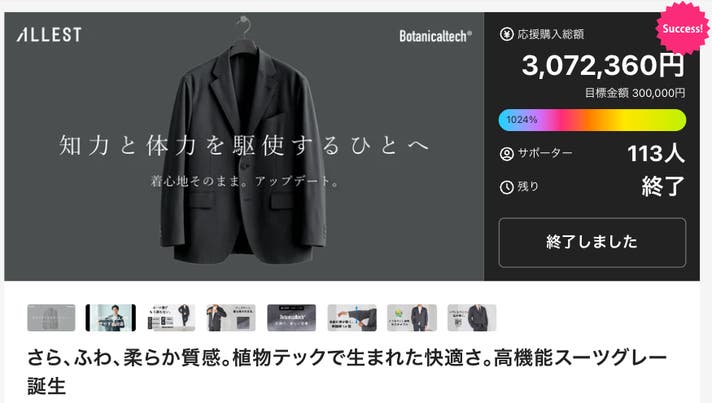This screenshot has width=712, height=403.
Task: Click the main jacket hero image
Action: 244,147
